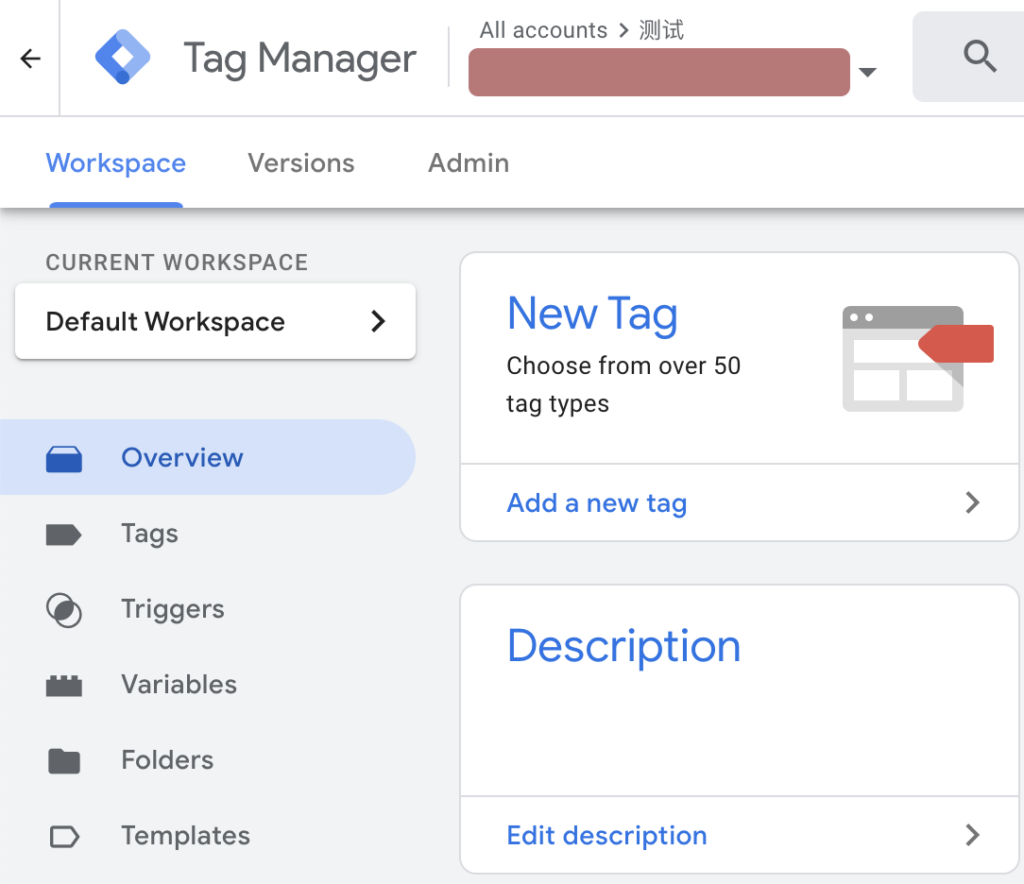Click the Tag Manager diamond logo
The height and width of the screenshot is (884, 1024).
tap(122, 57)
